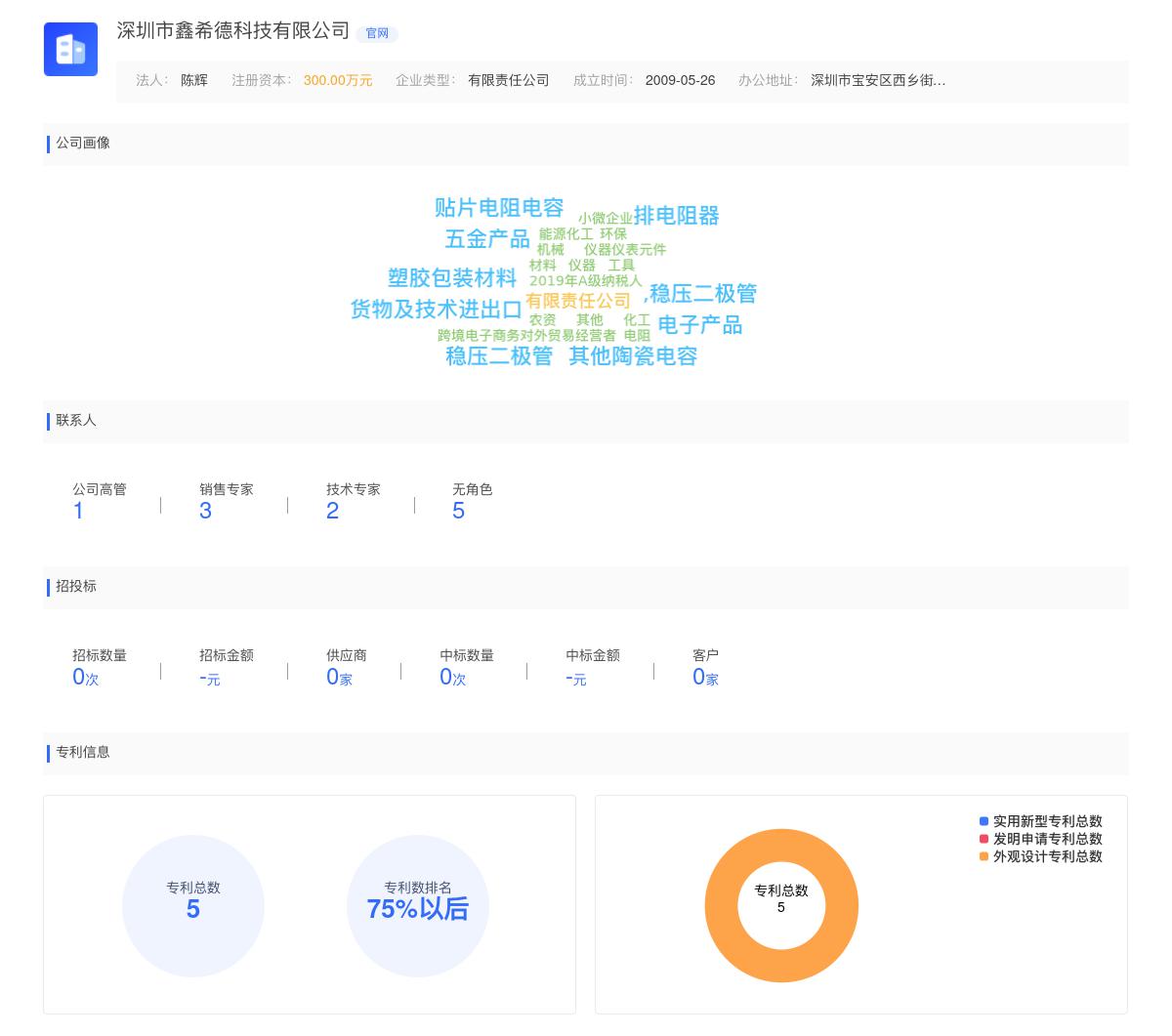Click 中标数量 value 0次
Image resolution: width=1172 pixels, height=1036 pixels.
click(x=452, y=678)
